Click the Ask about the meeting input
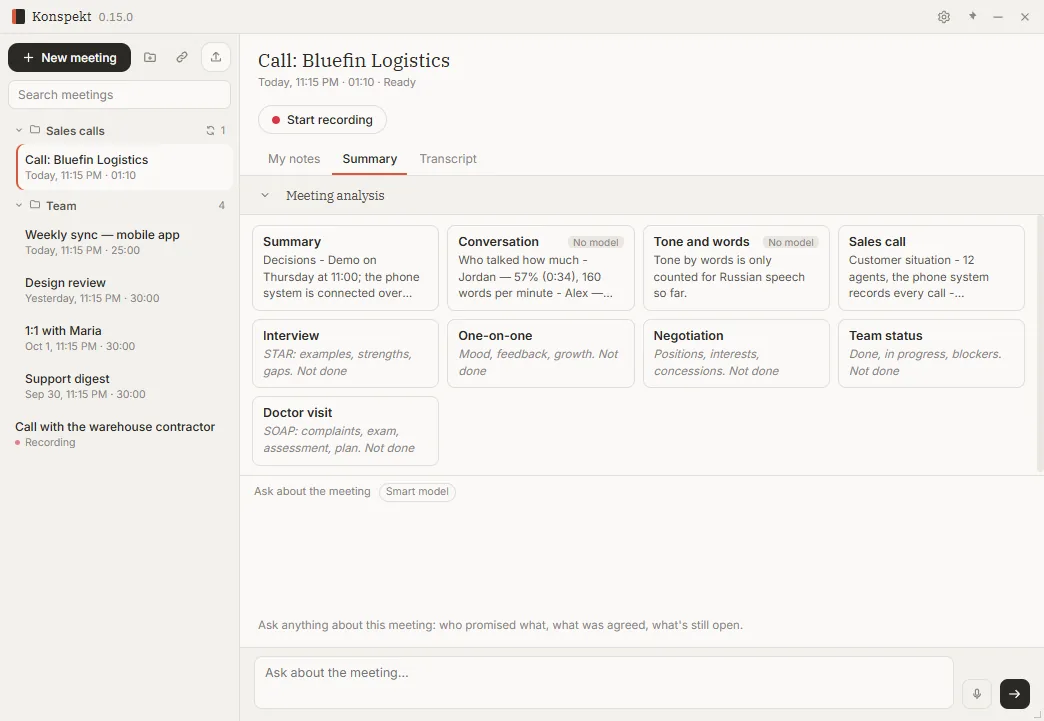 [603, 682]
